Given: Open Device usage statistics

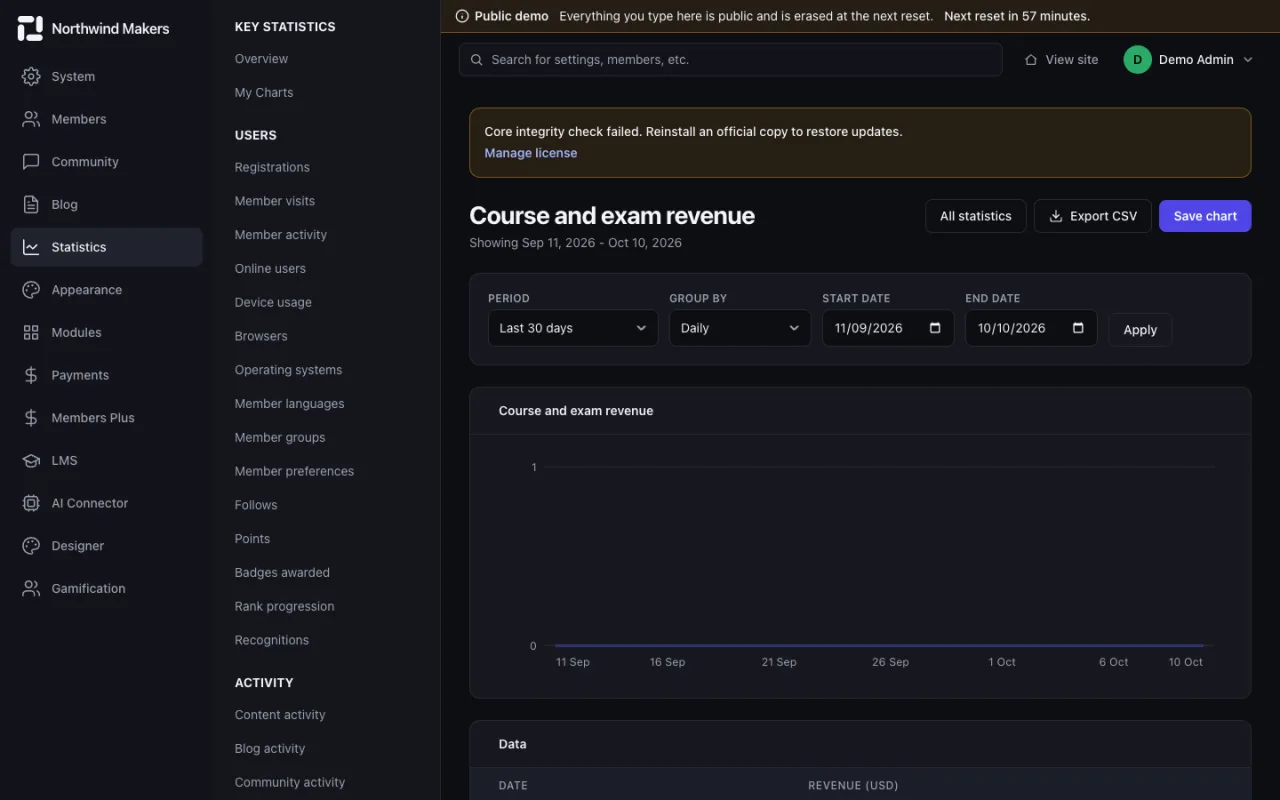Looking at the screenshot, I should tap(273, 302).
